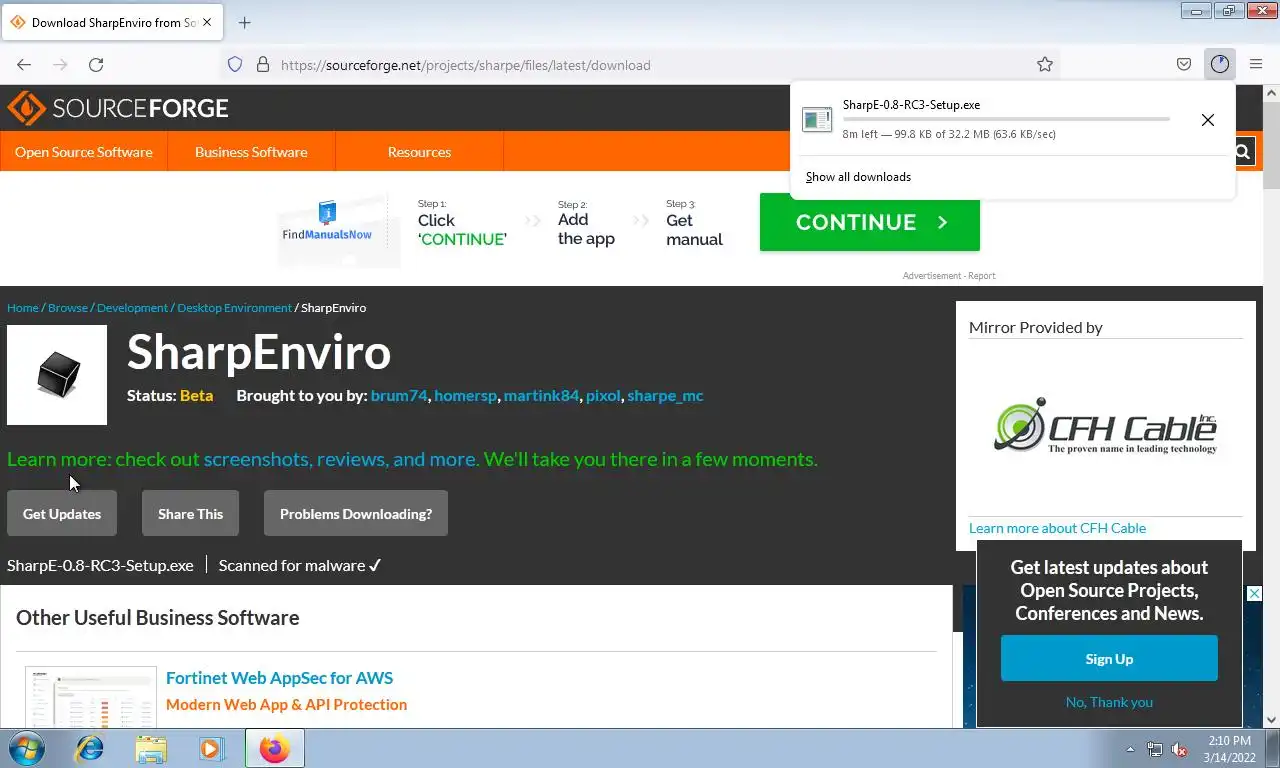The width and height of the screenshot is (1280, 768).
Task: View site security padlock info
Action: (x=263, y=65)
